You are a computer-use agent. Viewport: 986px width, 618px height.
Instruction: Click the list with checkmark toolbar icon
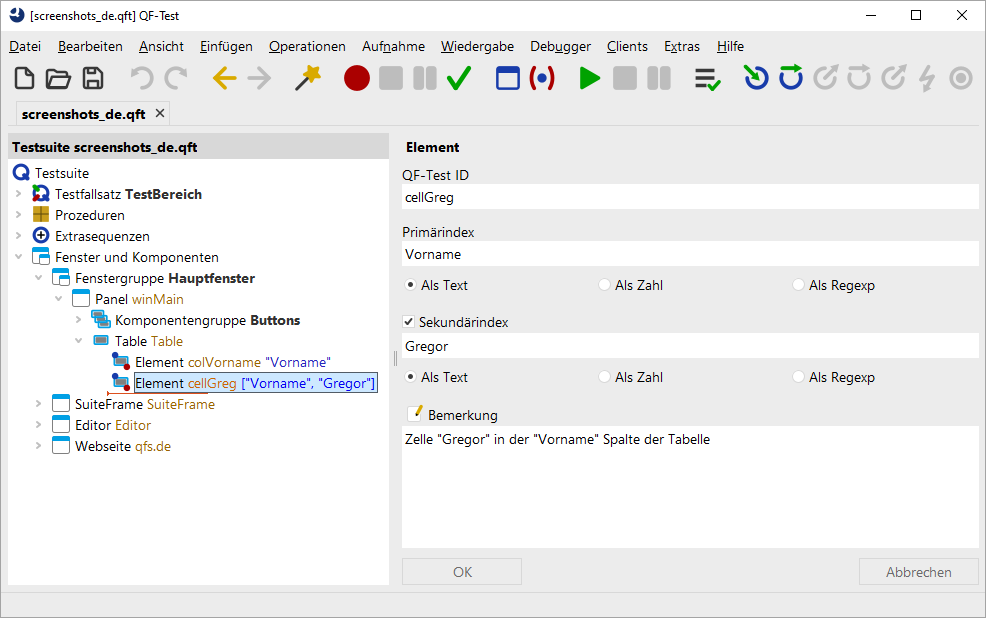point(707,79)
